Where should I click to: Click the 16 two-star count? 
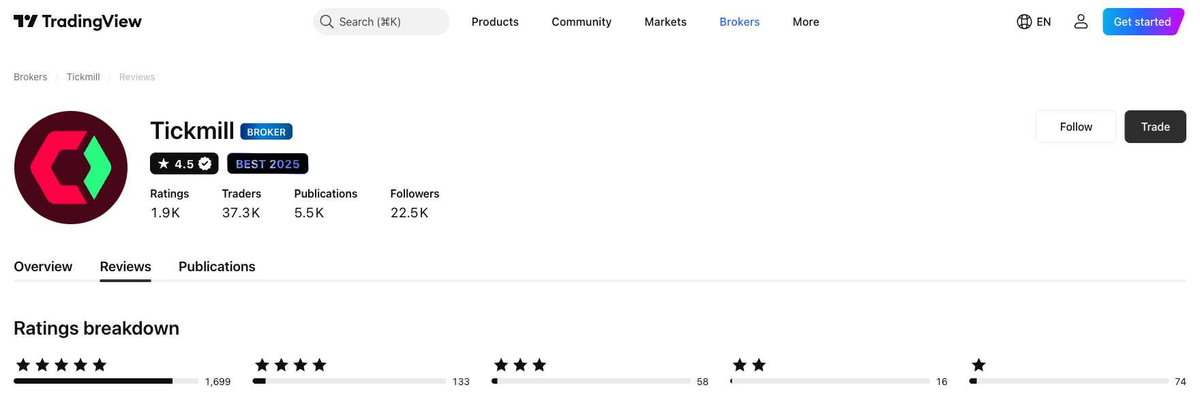(941, 382)
